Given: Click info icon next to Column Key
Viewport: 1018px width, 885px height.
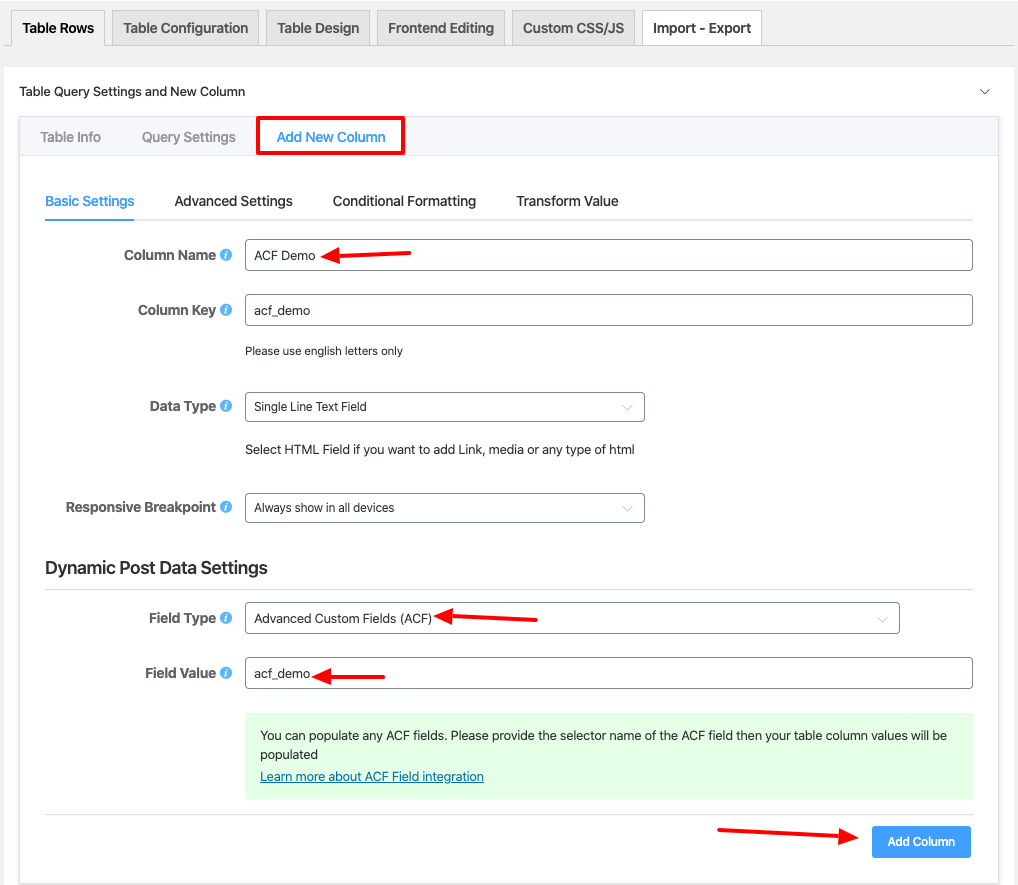Looking at the screenshot, I should (226, 311).
